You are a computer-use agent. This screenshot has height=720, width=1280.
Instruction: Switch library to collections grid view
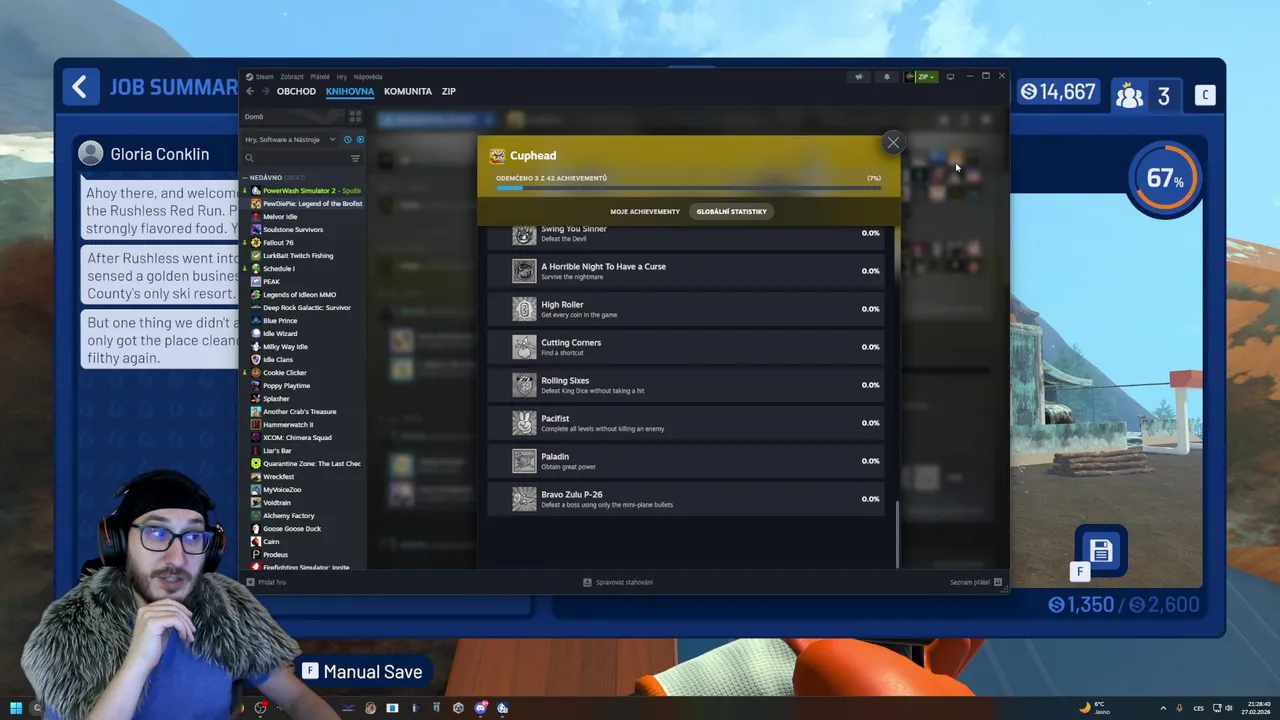click(355, 117)
